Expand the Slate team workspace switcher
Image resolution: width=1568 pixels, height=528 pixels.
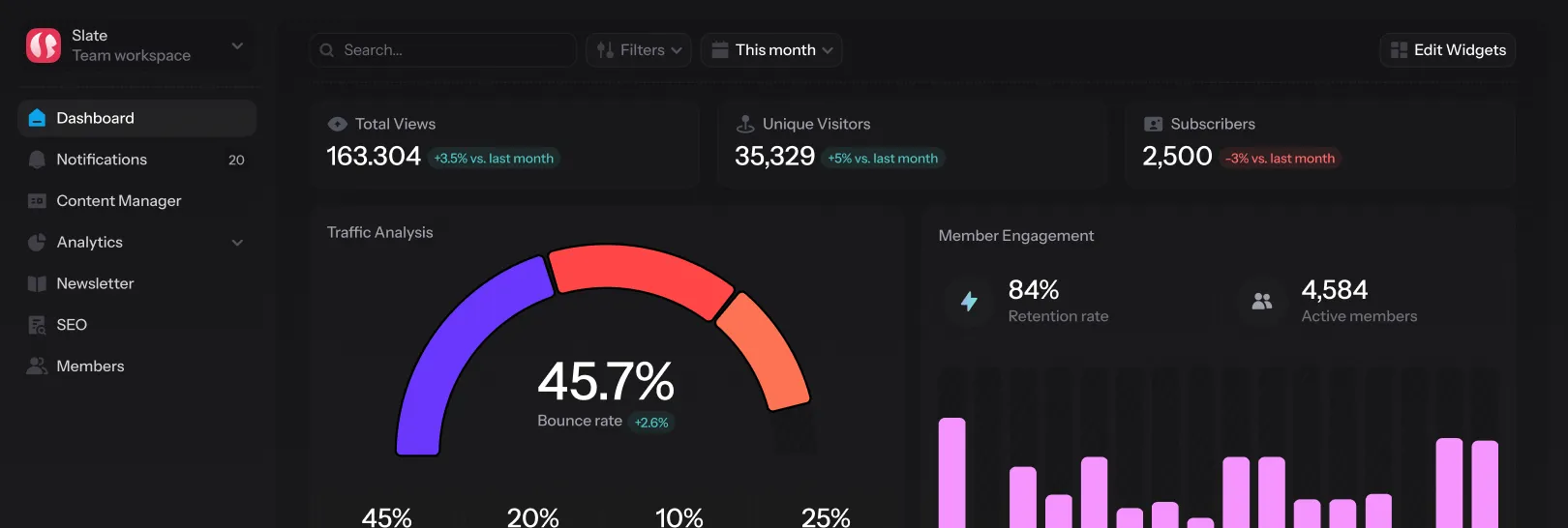237,45
